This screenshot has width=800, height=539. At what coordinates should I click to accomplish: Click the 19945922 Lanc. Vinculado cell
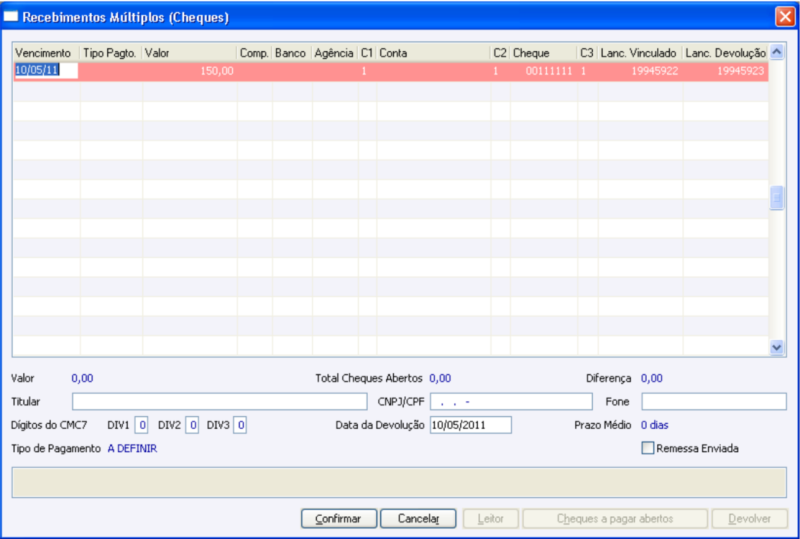click(x=640, y=71)
